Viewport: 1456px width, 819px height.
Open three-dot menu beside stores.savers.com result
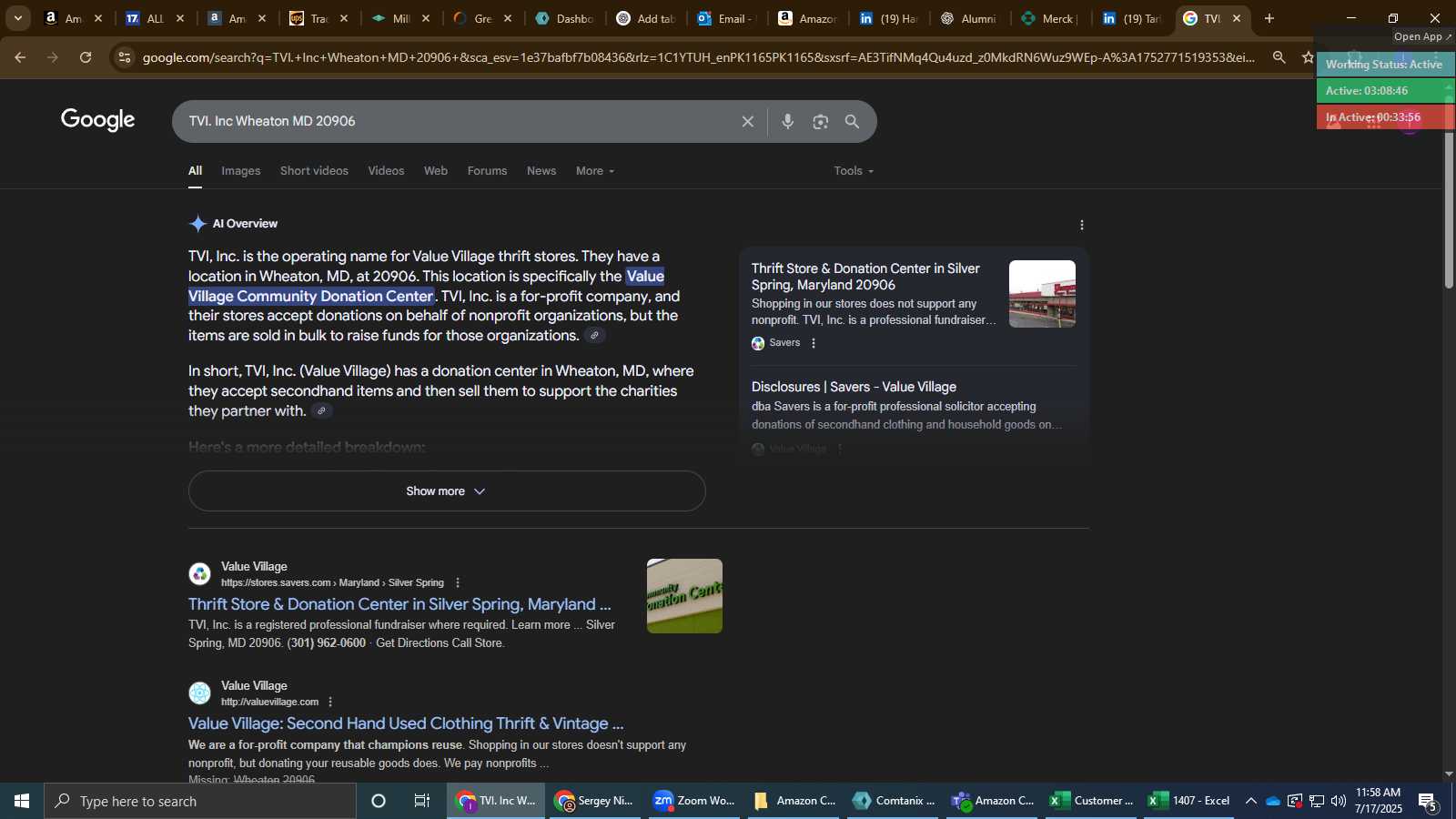click(x=458, y=582)
